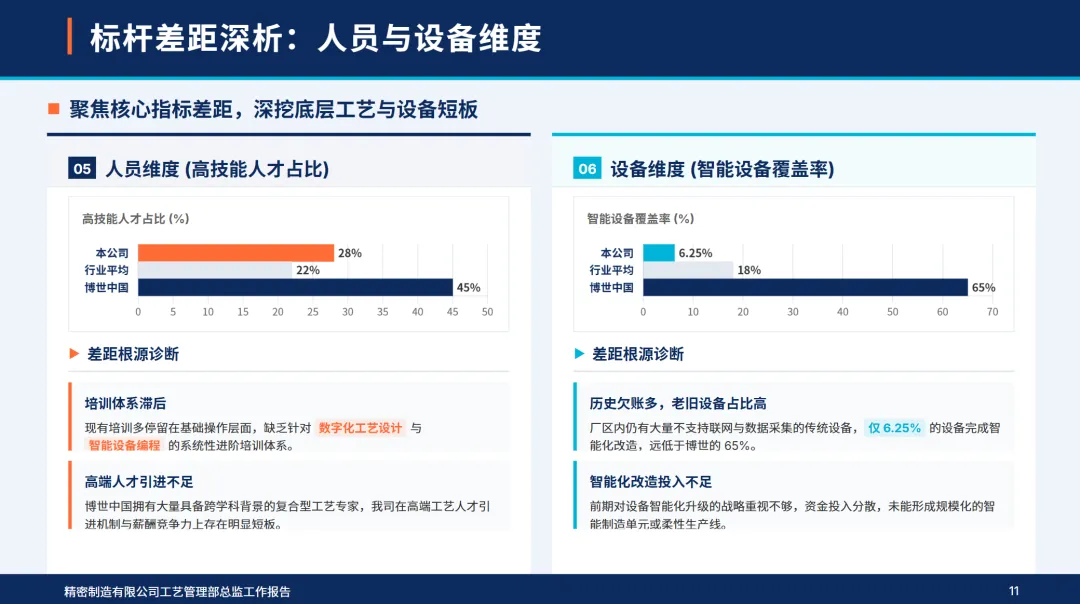Select the 历史欠账多，老旧设备占比高 heading
The image size is (1080, 604).
[678, 404]
